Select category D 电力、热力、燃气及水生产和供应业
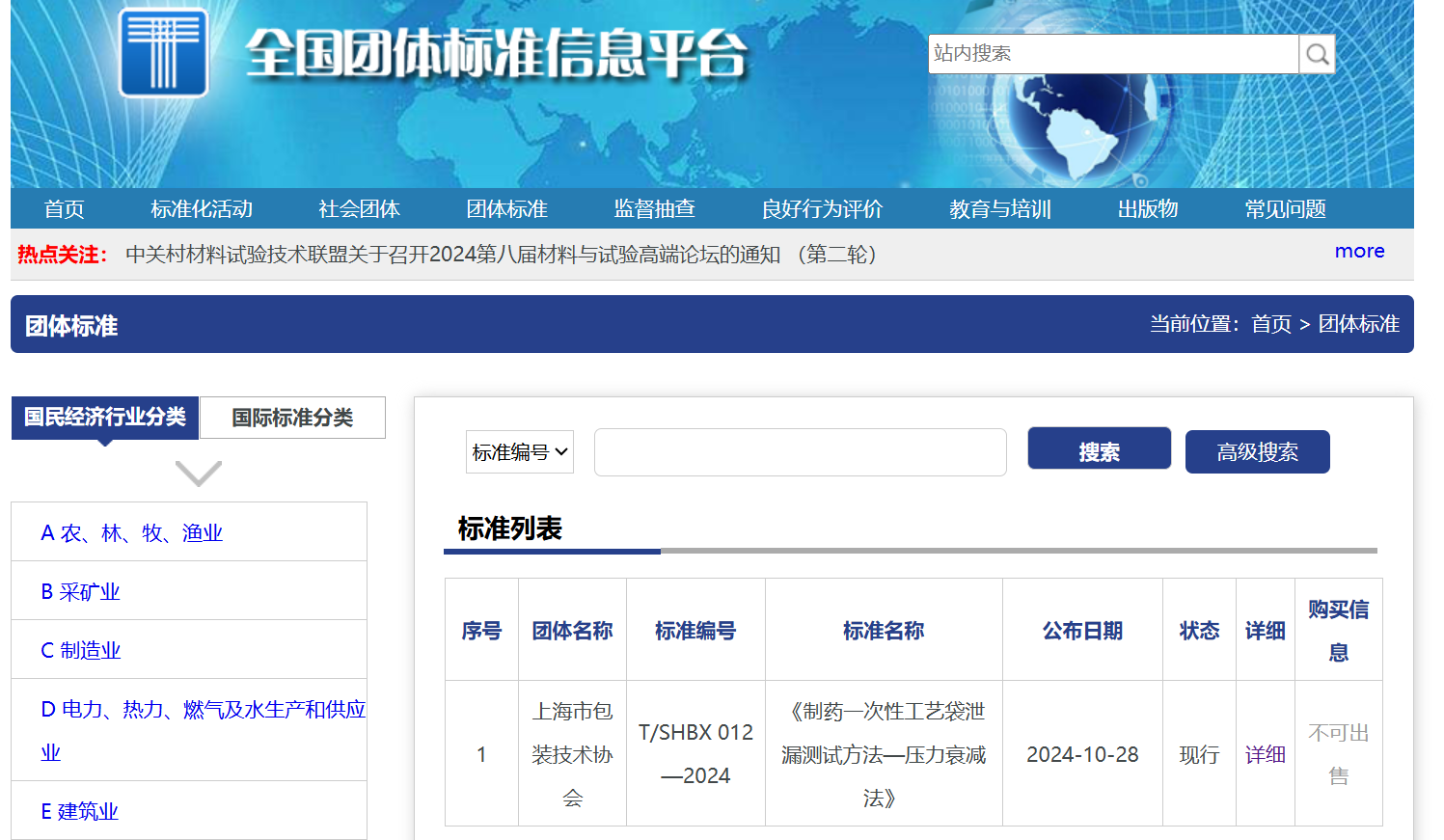 203,730
